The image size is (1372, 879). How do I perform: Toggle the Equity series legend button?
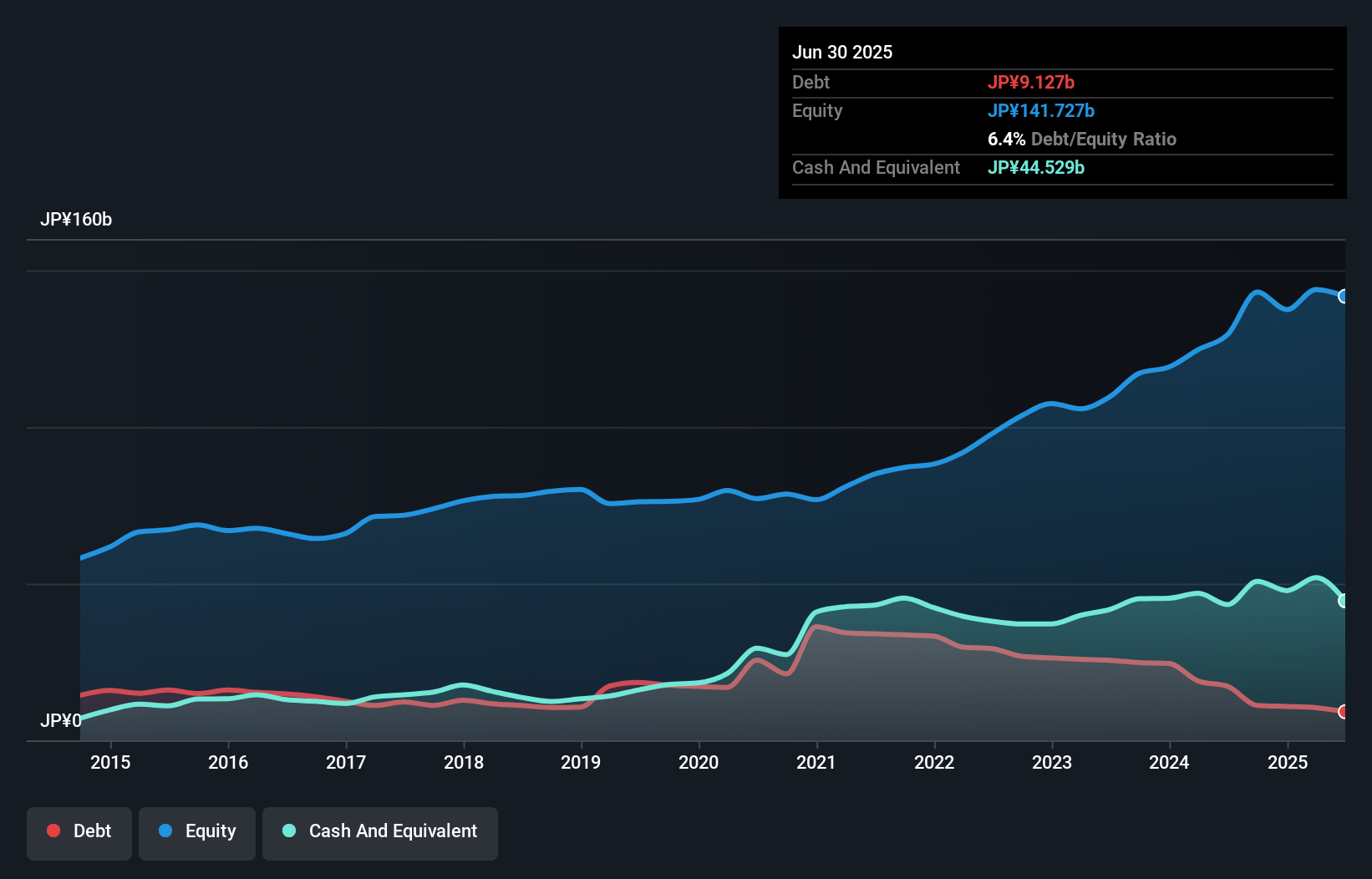tap(197, 832)
